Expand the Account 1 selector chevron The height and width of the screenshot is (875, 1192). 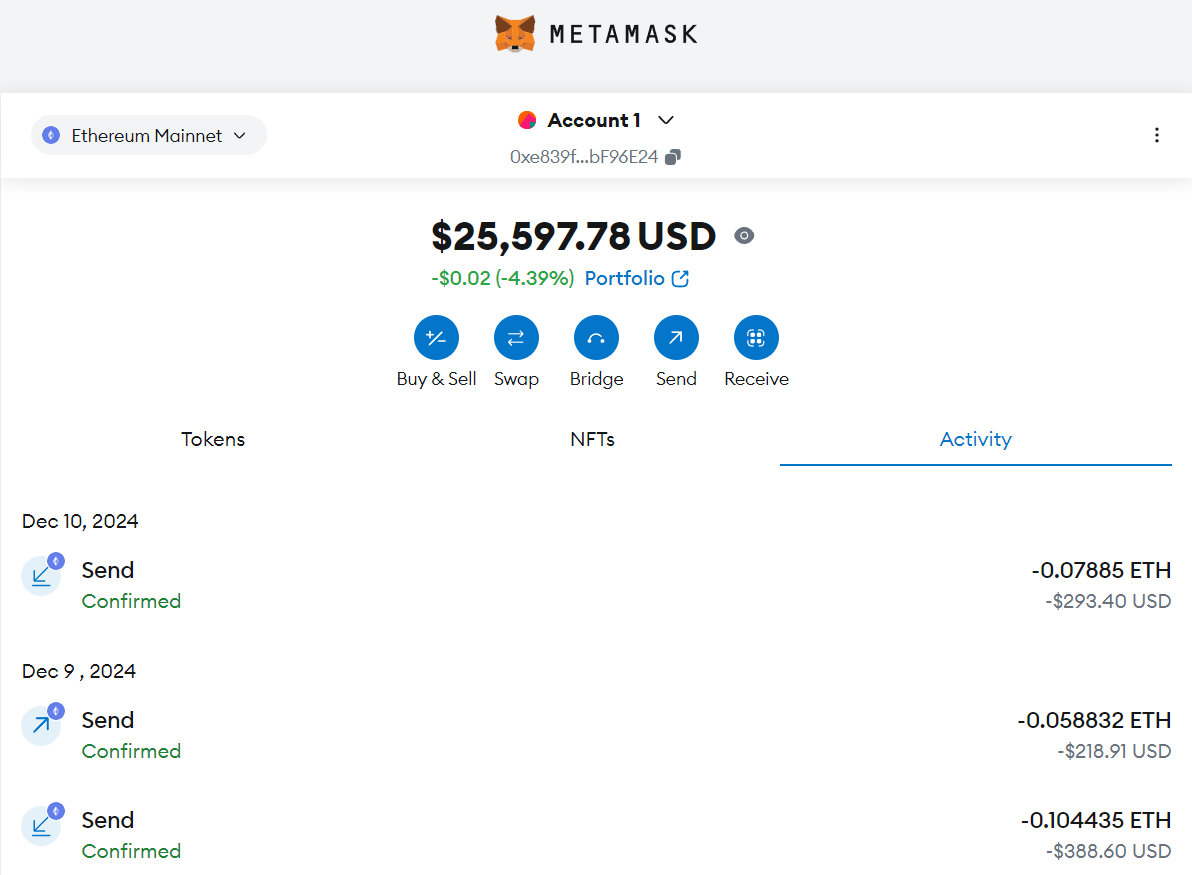tap(666, 120)
